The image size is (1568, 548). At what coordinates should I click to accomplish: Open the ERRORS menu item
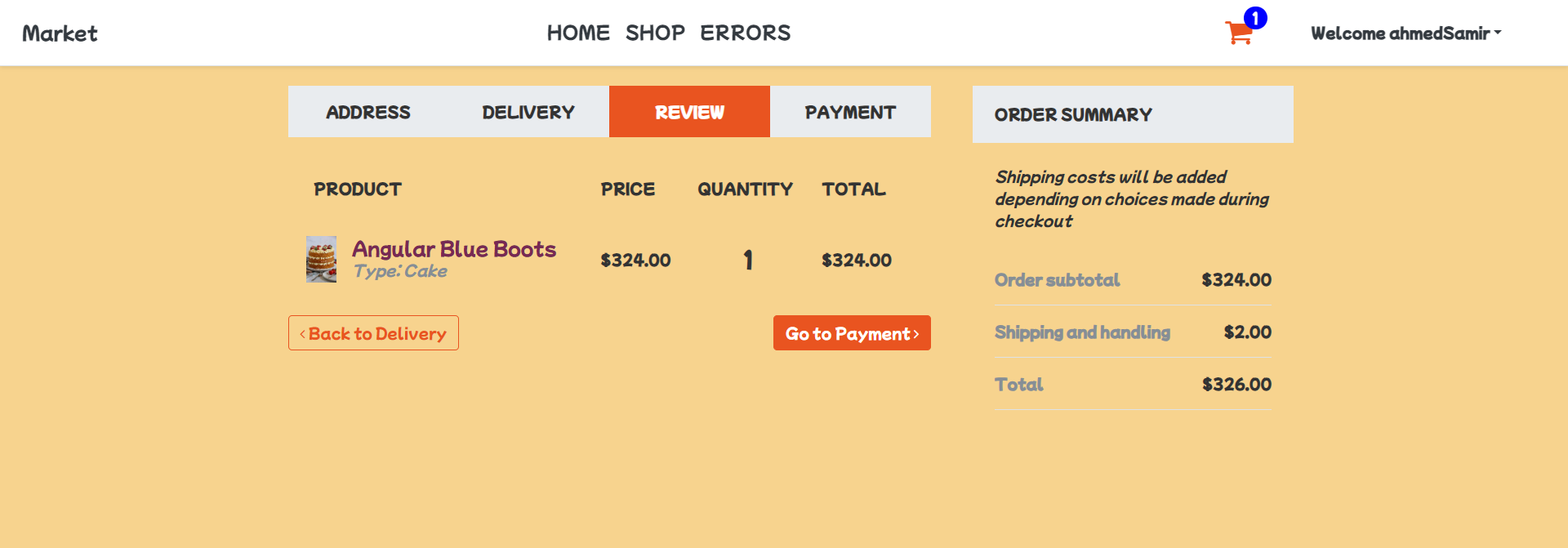point(745,33)
